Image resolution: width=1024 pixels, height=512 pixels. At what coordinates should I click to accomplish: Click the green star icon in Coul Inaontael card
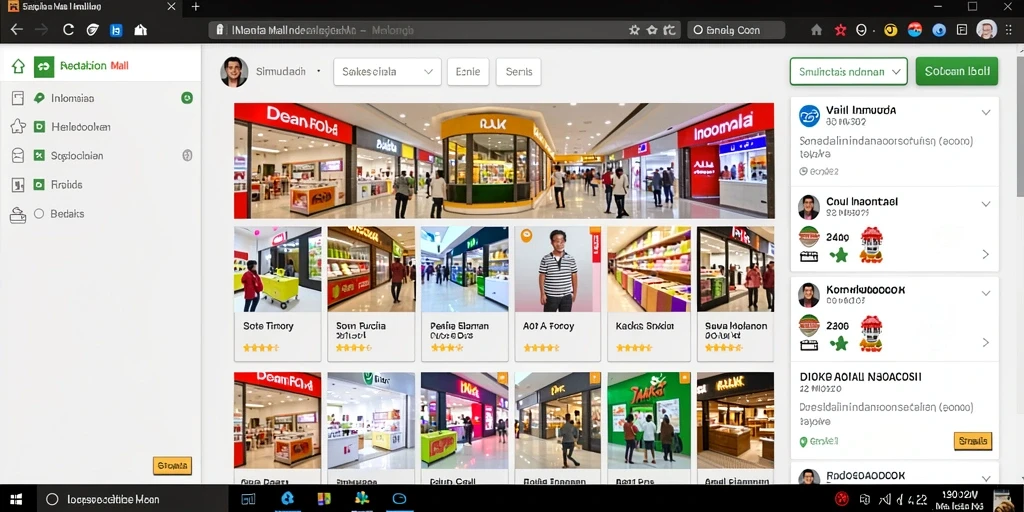[x=839, y=254]
